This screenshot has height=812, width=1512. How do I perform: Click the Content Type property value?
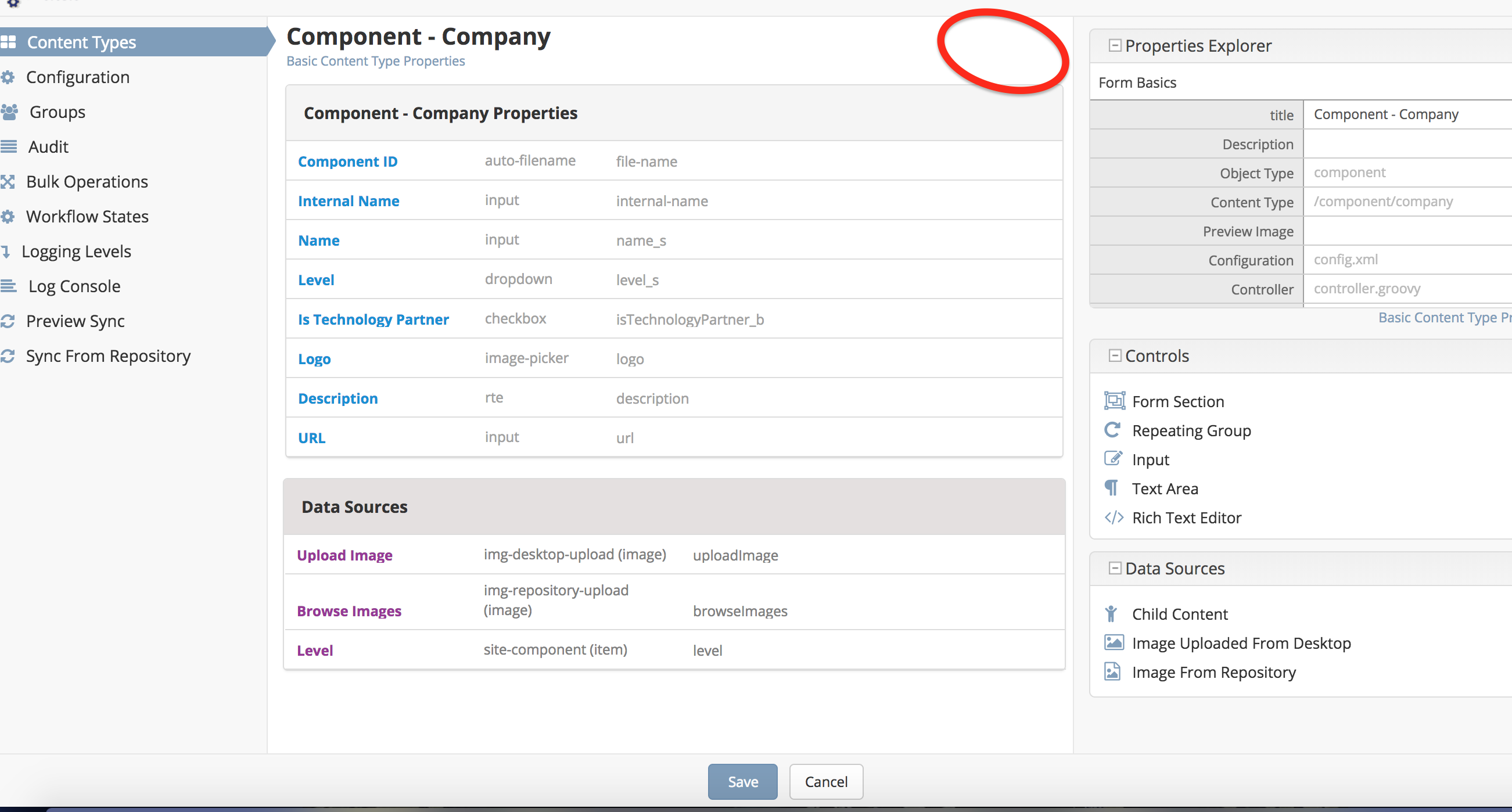pyautogui.click(x=1407, y=202)
